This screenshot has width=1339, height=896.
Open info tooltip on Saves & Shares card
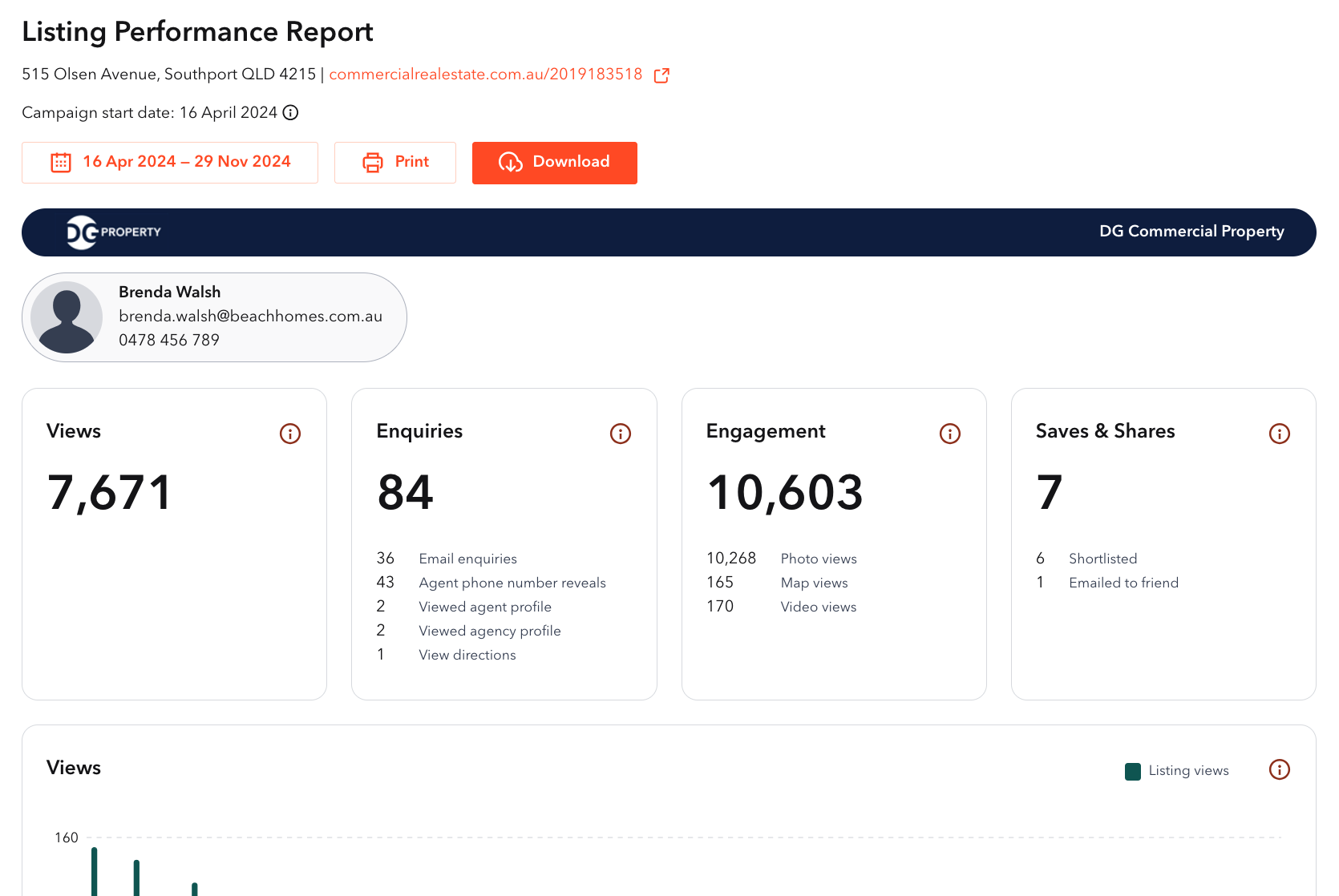point(1280,434)
